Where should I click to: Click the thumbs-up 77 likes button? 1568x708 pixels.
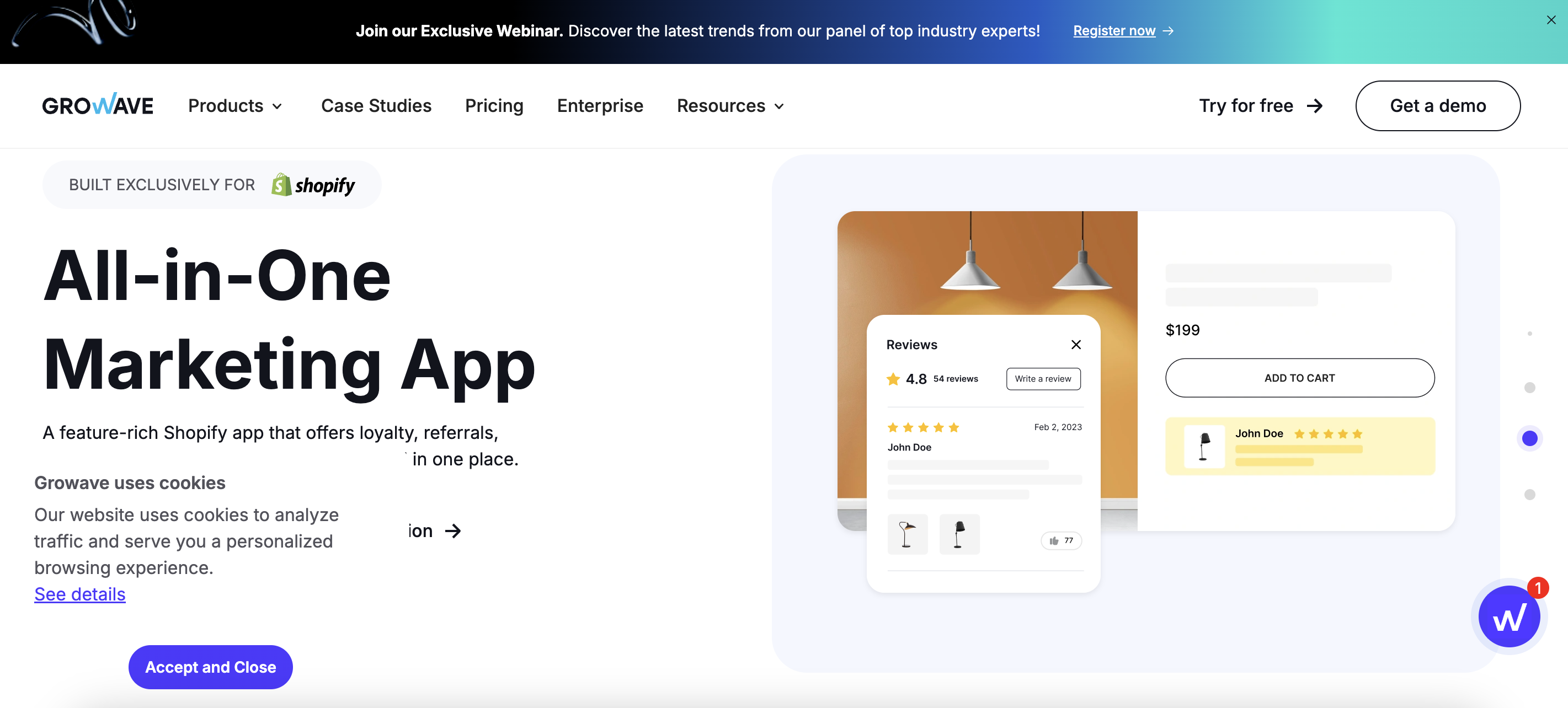click(x=1060, y=540)
